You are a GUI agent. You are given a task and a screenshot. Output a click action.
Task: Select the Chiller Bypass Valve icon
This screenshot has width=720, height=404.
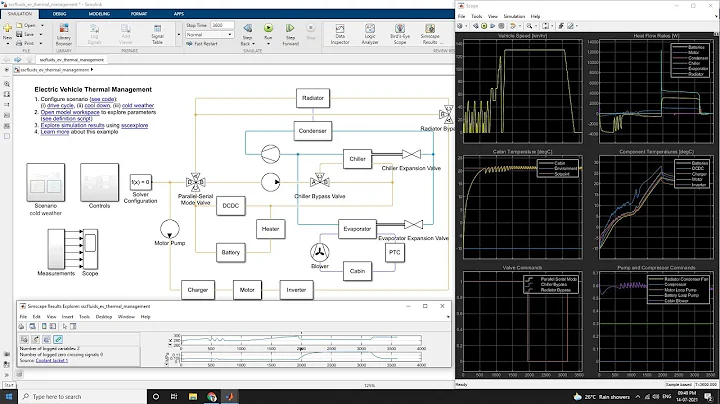click(320, 181)
